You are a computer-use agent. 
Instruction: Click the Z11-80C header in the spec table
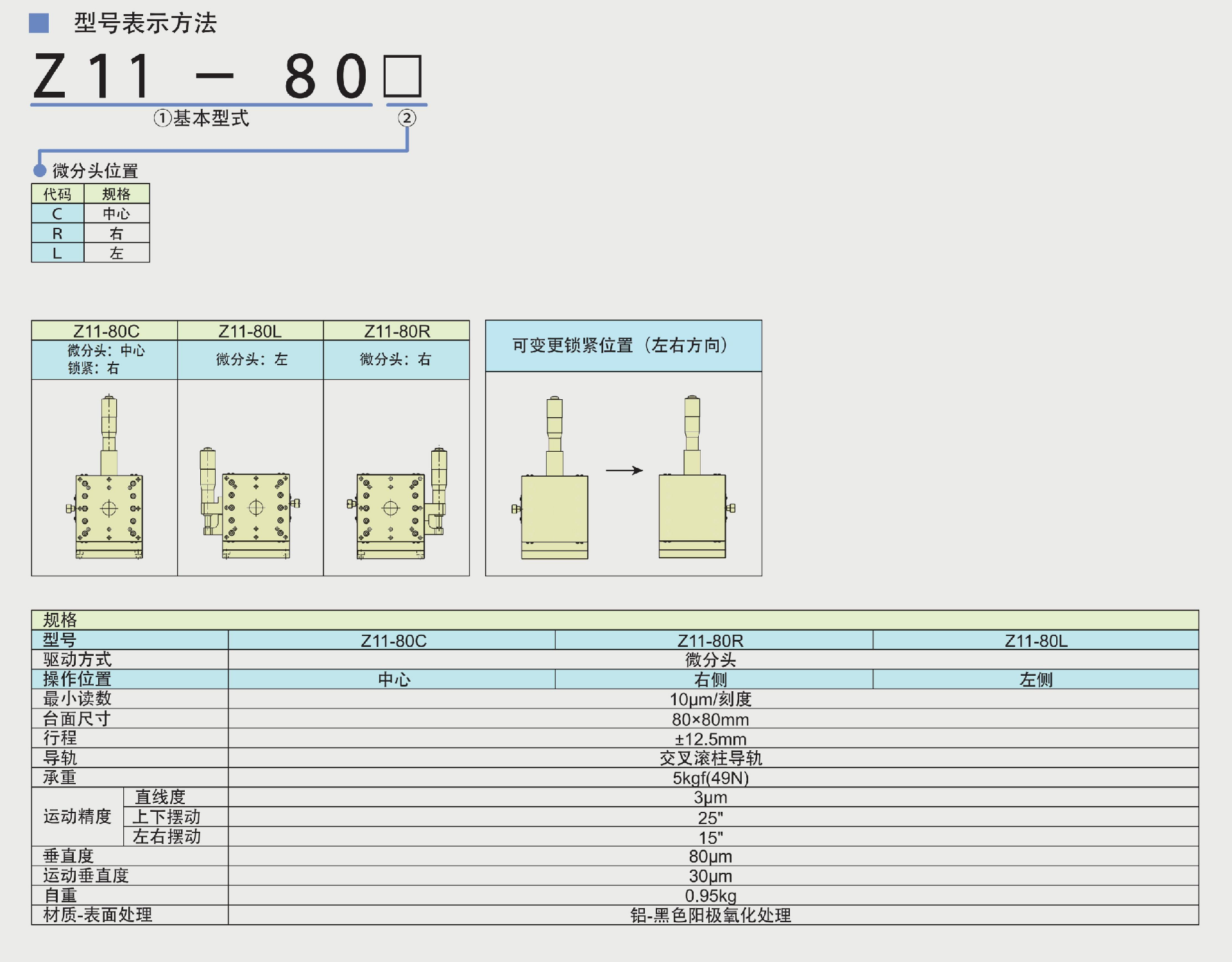(x=393, y=640)
